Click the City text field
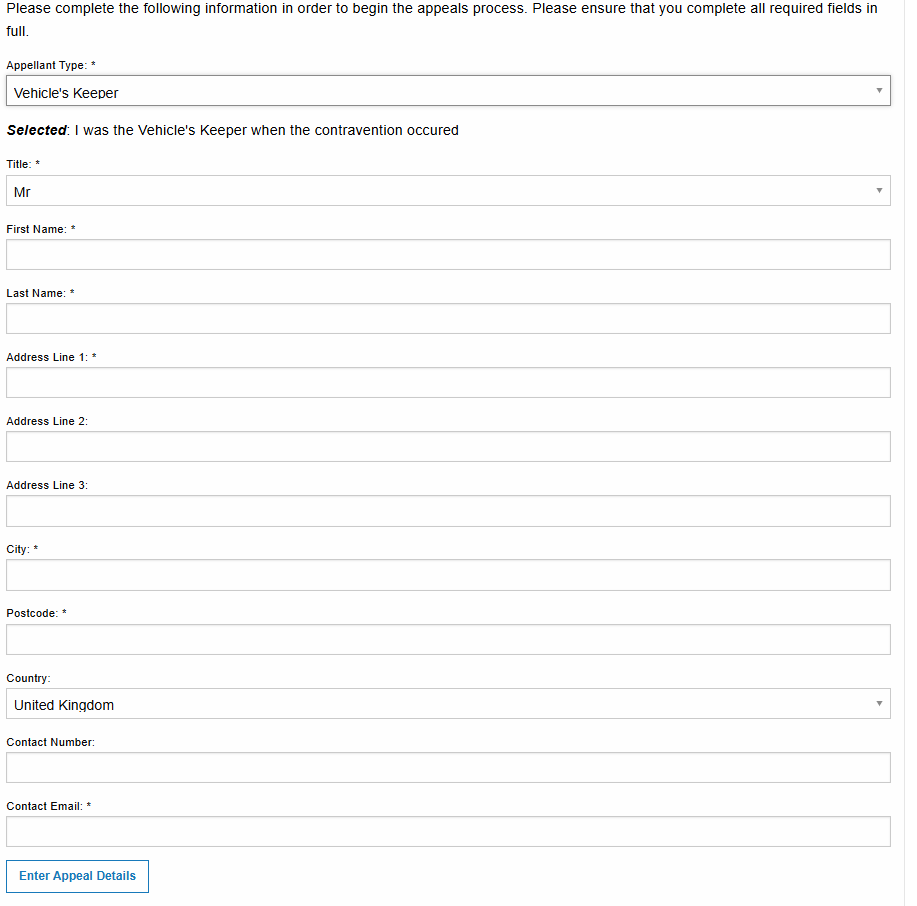This screenshot has width=917, height=906. click(x=448, y=575)
